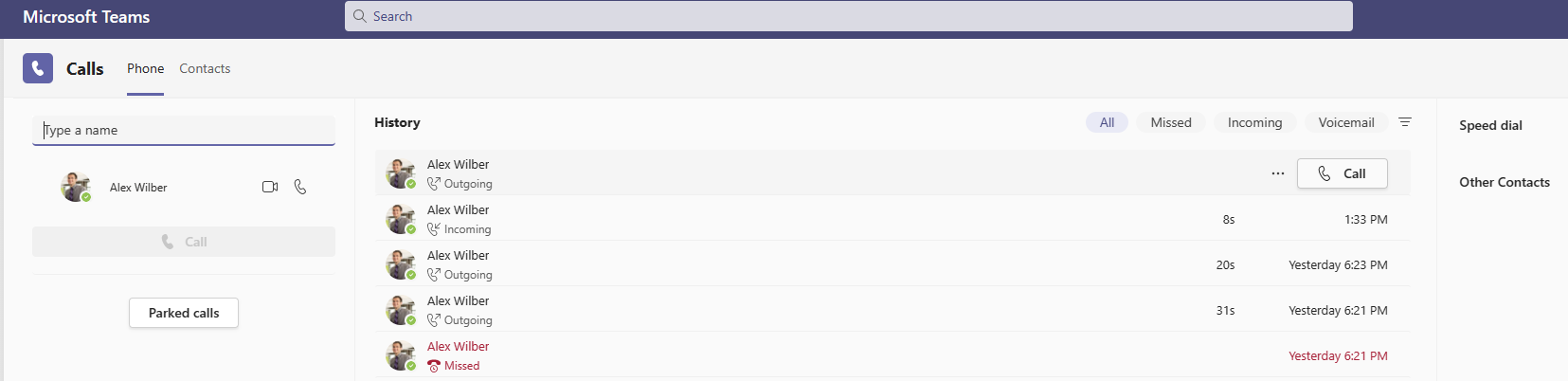Open Parked calls
Viewport: 1568px width, 381px height.
184,313
